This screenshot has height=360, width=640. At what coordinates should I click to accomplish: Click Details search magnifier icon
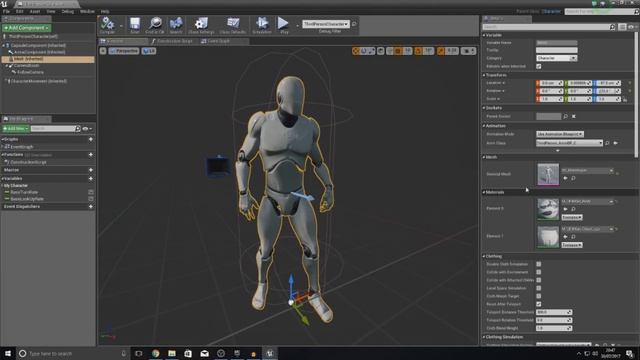[612, 27]
